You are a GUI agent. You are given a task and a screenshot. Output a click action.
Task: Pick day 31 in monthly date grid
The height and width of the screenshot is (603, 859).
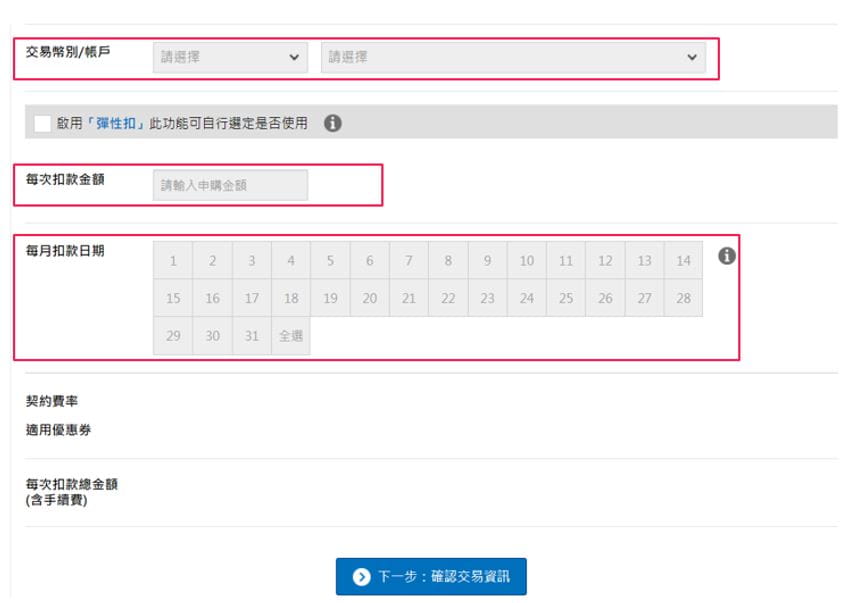252,336
